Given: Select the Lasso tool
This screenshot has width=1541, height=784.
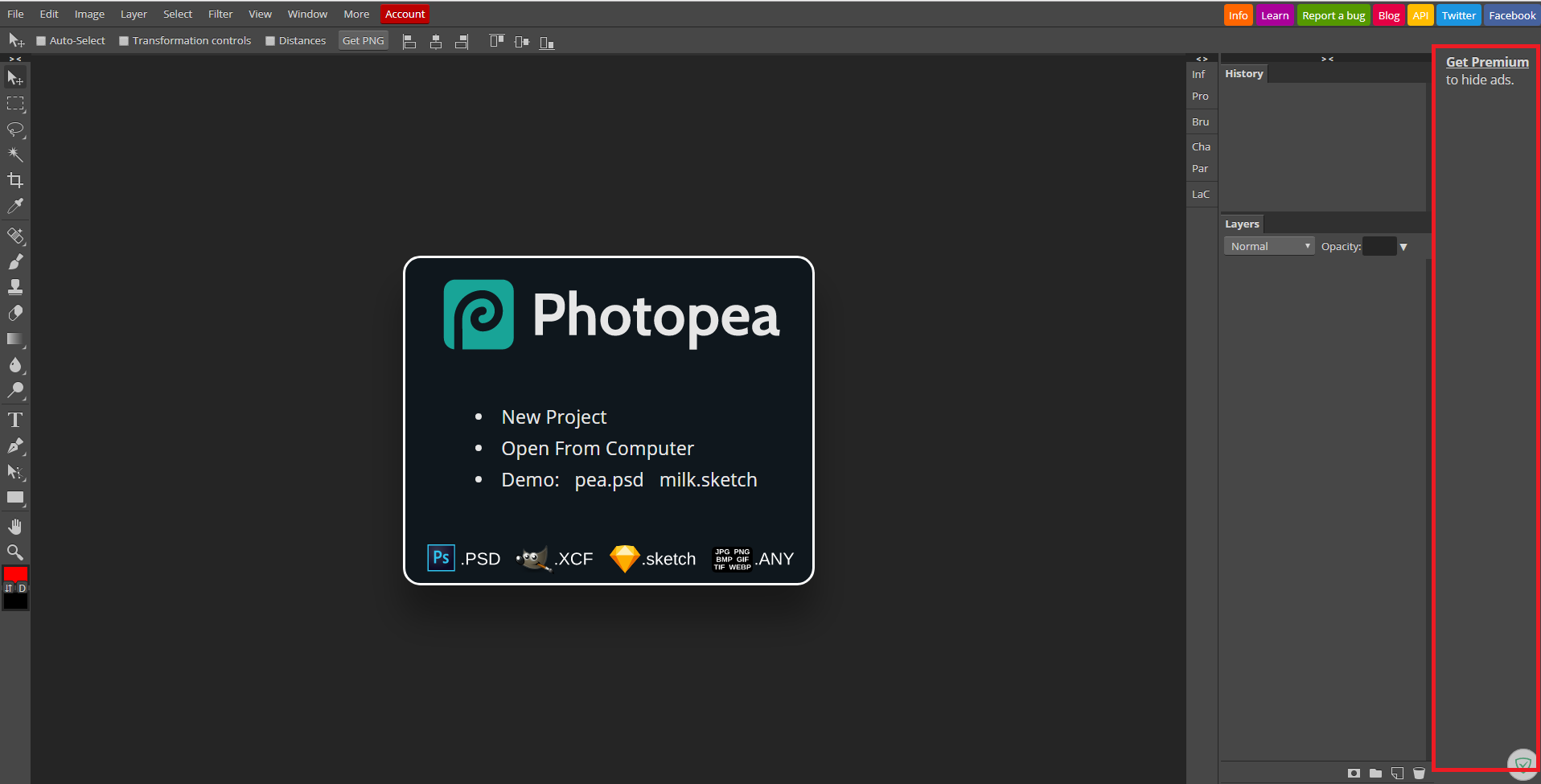Looking at the screenshot, I should click(15, 129).
